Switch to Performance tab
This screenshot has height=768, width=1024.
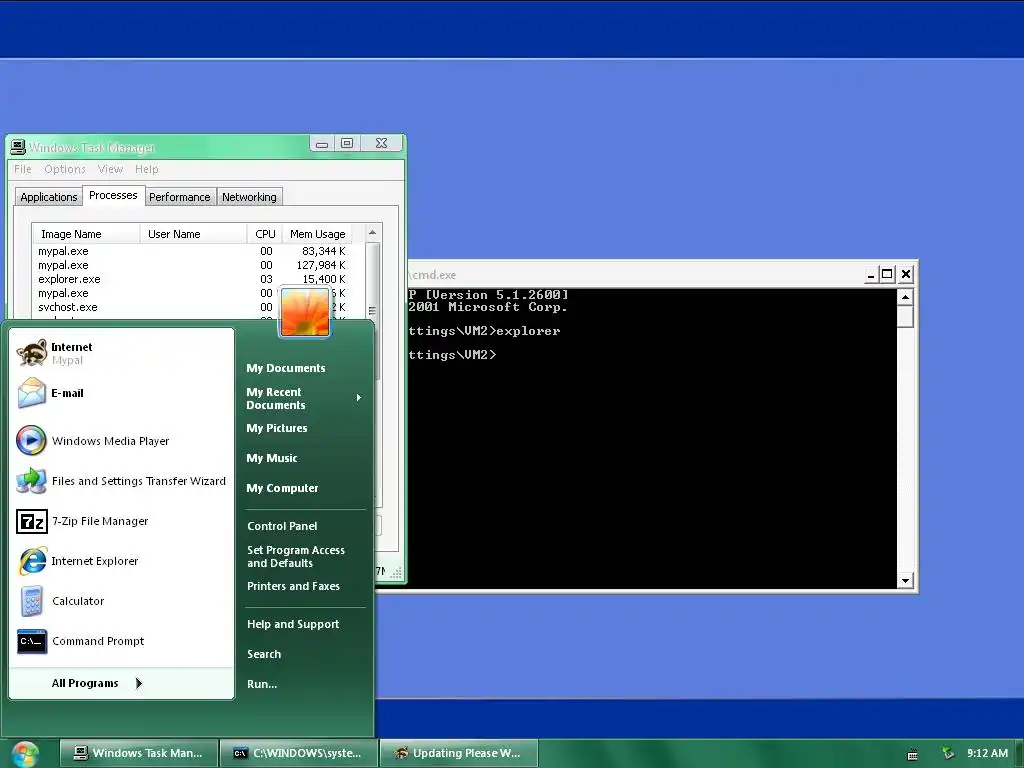pyautogui.click(x=180, y=197)
